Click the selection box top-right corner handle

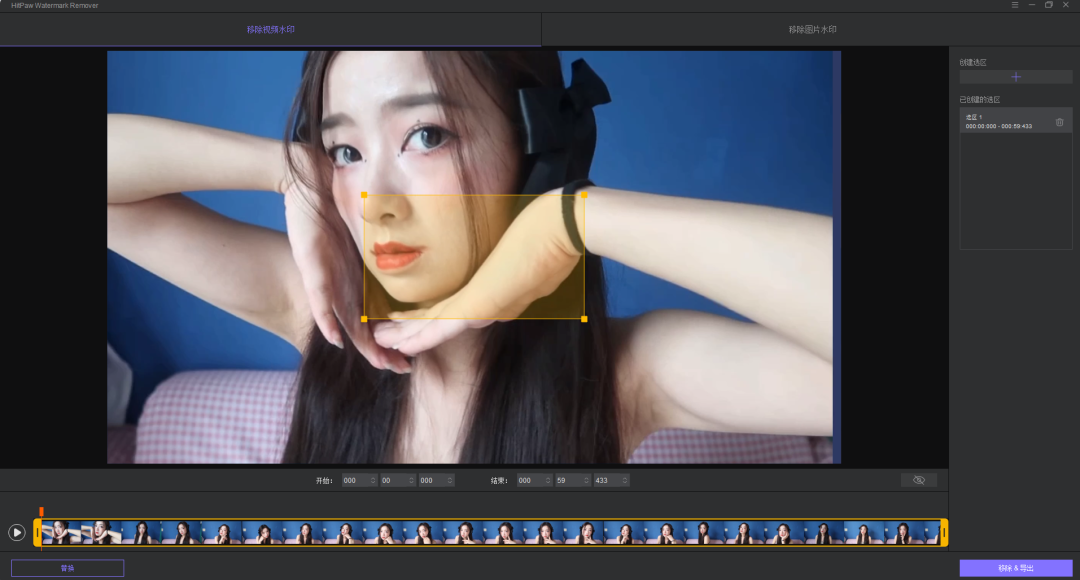[584, 195]
